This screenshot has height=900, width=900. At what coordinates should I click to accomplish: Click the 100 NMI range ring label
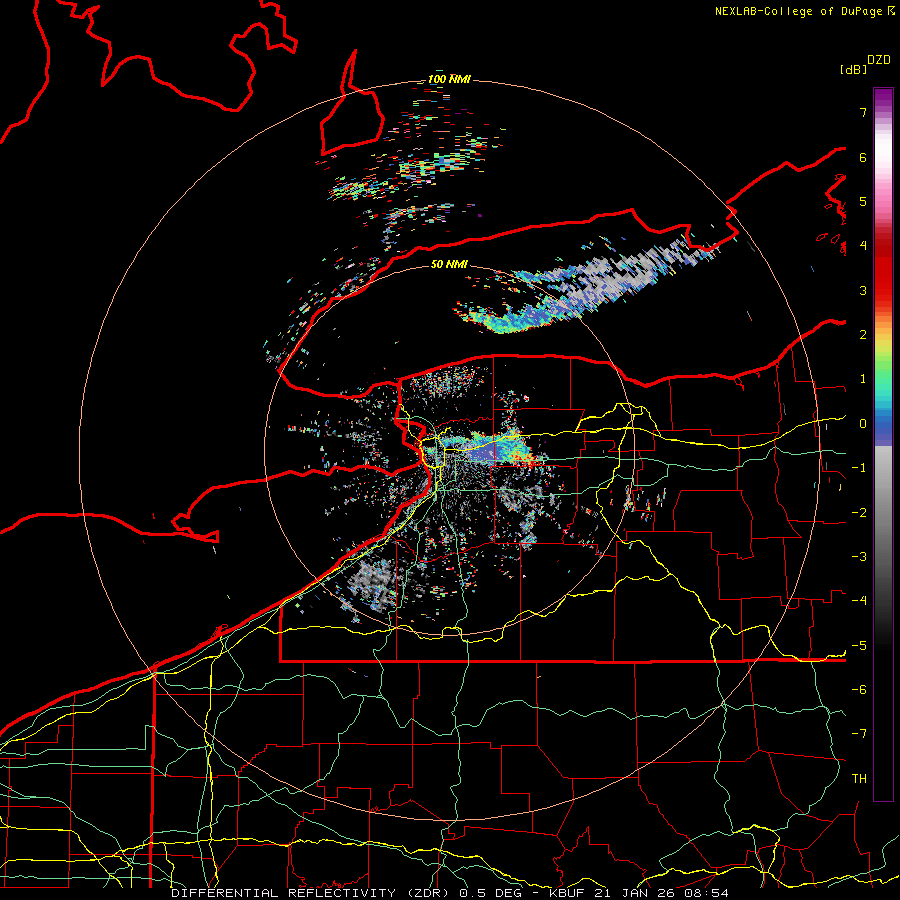coord(449,79)
